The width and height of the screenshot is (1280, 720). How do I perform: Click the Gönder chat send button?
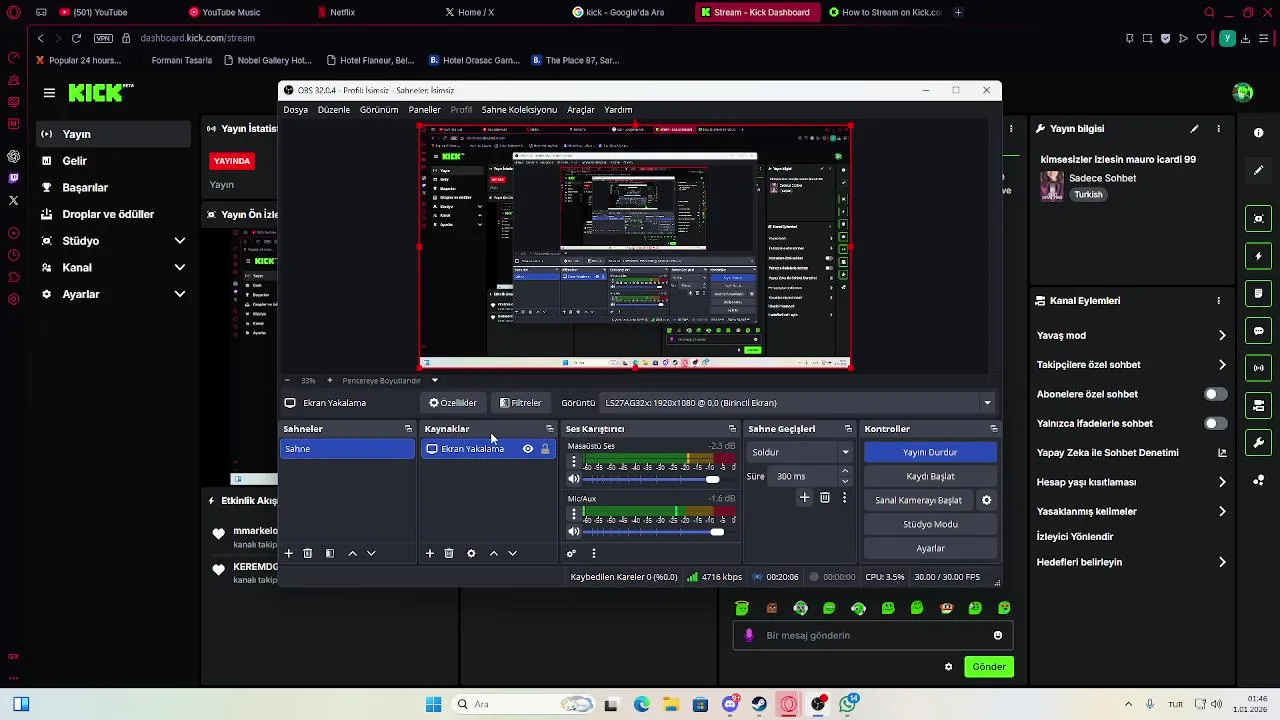pyautogui.click(x=989, y=667)
